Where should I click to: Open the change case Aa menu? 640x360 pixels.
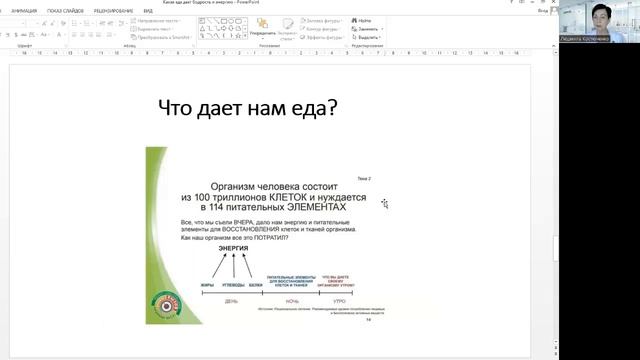tap(44, 35)
